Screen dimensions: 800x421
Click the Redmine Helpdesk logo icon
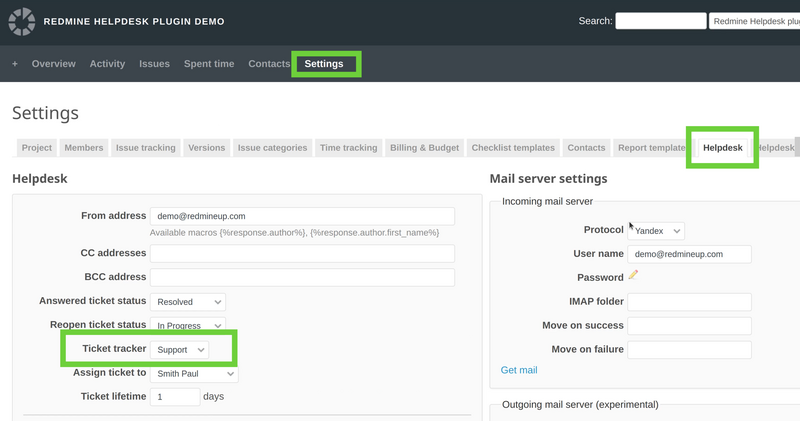(21, 21)
